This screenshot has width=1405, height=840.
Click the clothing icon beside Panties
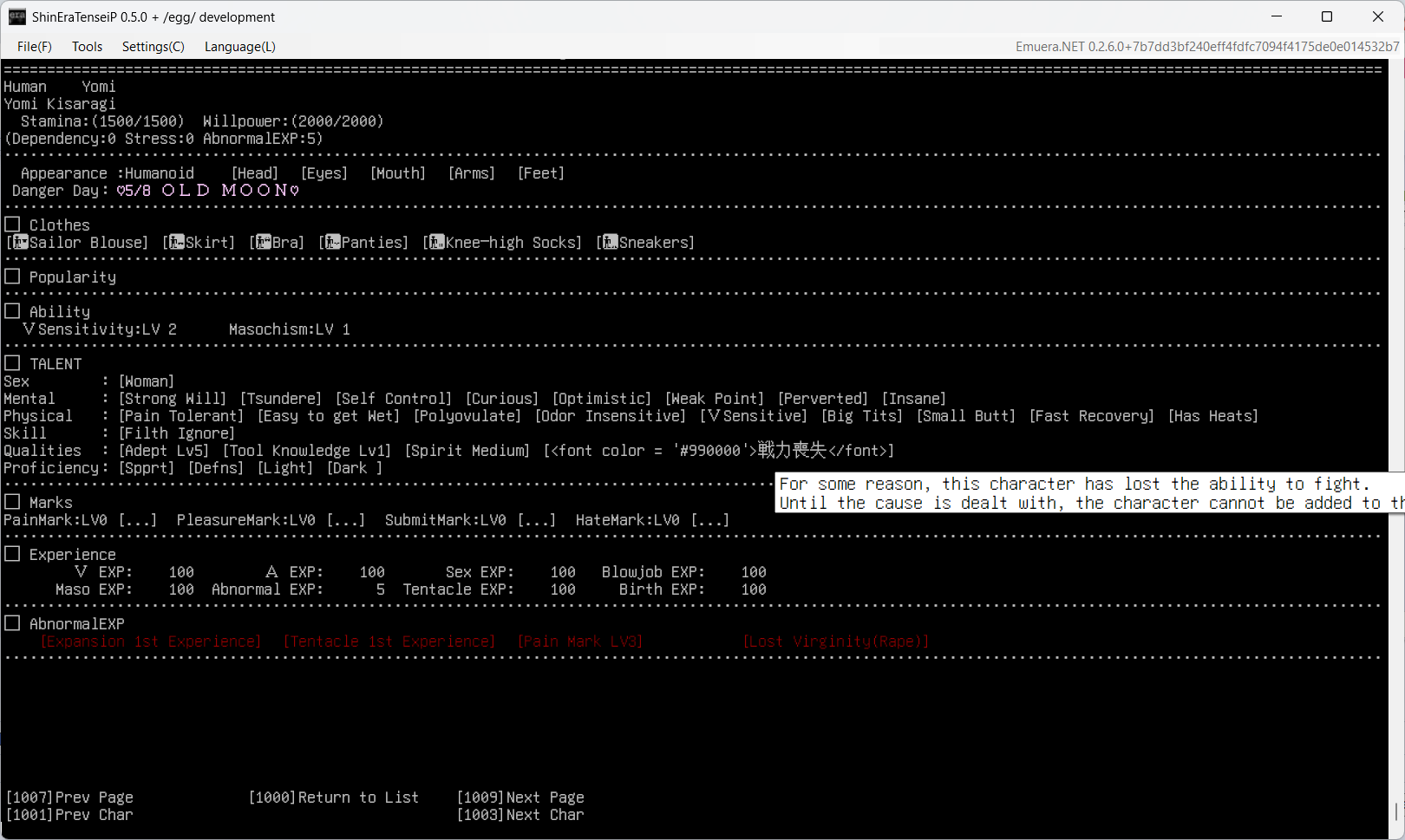point(333,242)
